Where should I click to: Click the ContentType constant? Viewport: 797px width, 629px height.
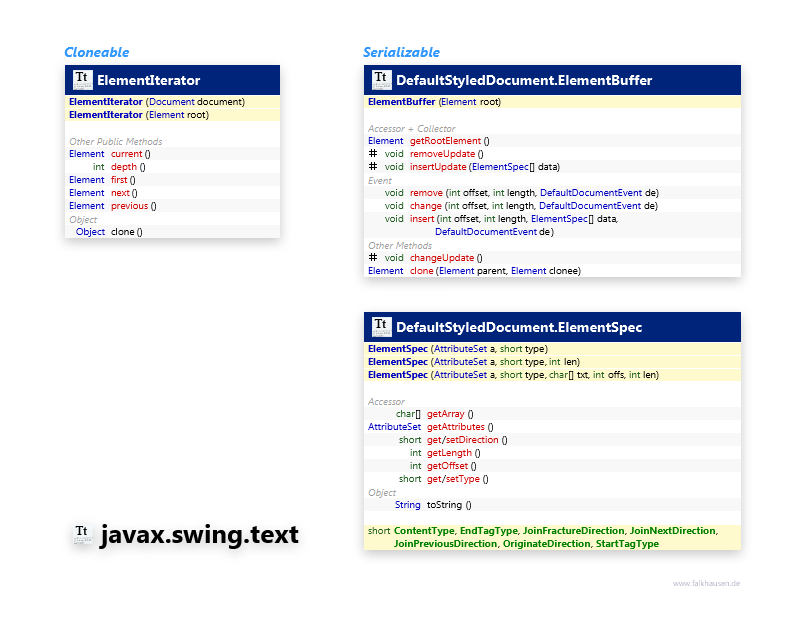coord(424,530)
